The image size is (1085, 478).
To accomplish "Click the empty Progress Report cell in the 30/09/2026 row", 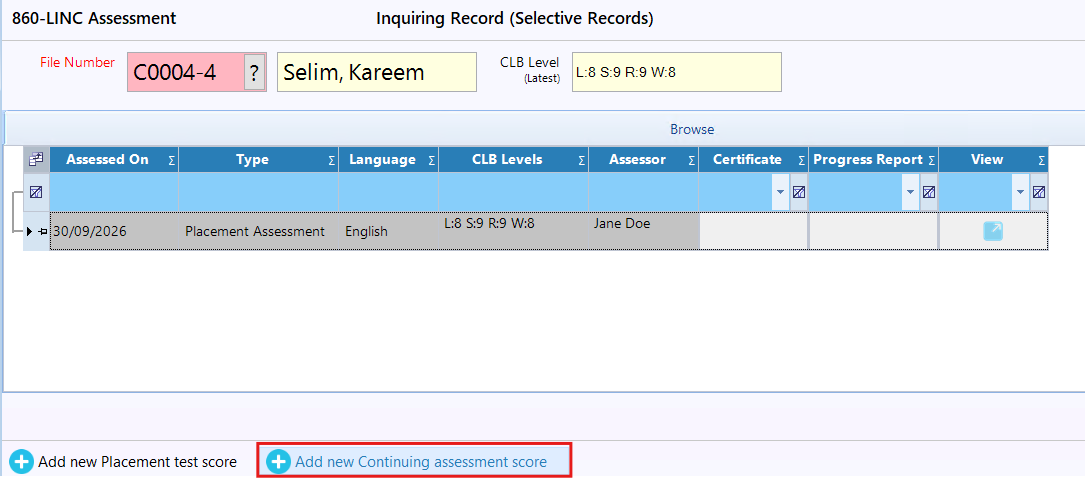I will click(873, 232).
